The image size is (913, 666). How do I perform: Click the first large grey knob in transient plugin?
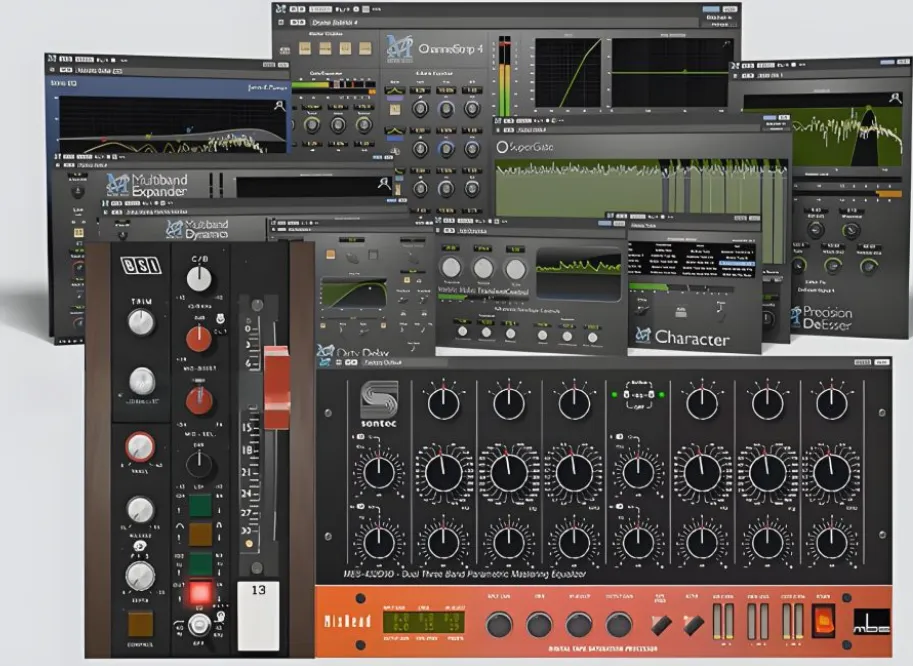[450, 268]
